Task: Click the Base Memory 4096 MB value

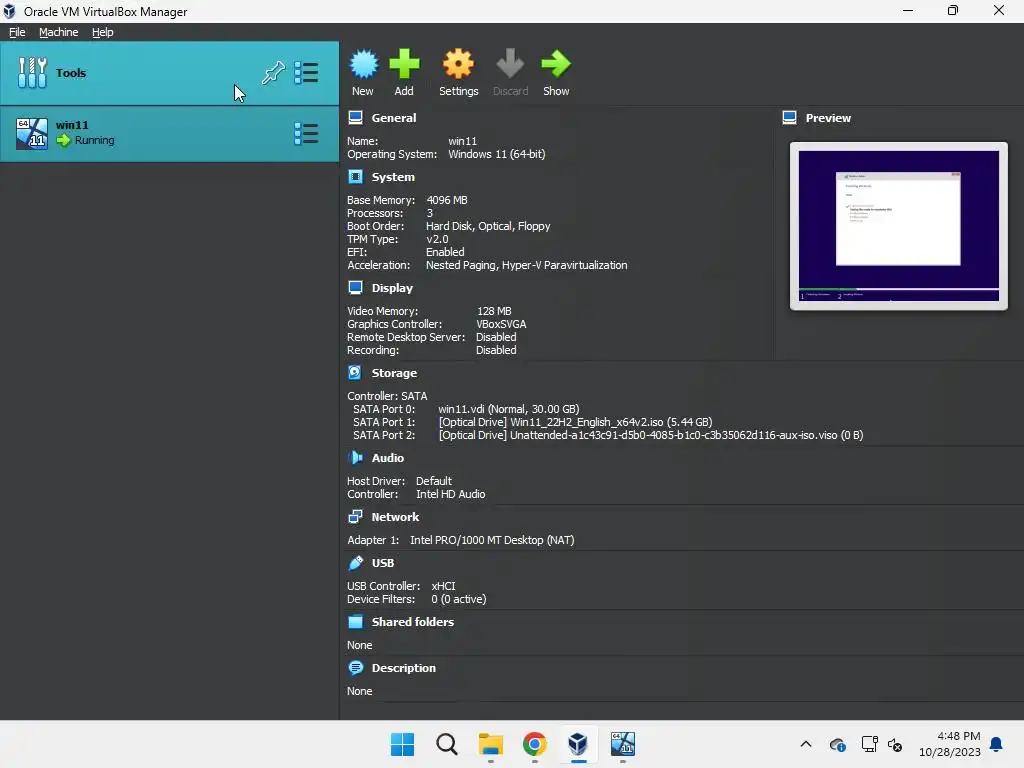Action: coord(447,200)
